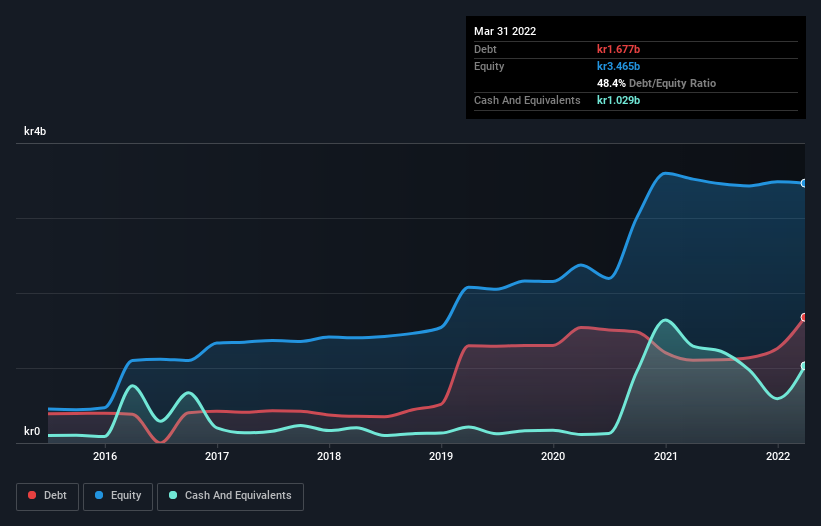Click the blue Equity legend dot

pyautogui.click(x=98, y=495)
